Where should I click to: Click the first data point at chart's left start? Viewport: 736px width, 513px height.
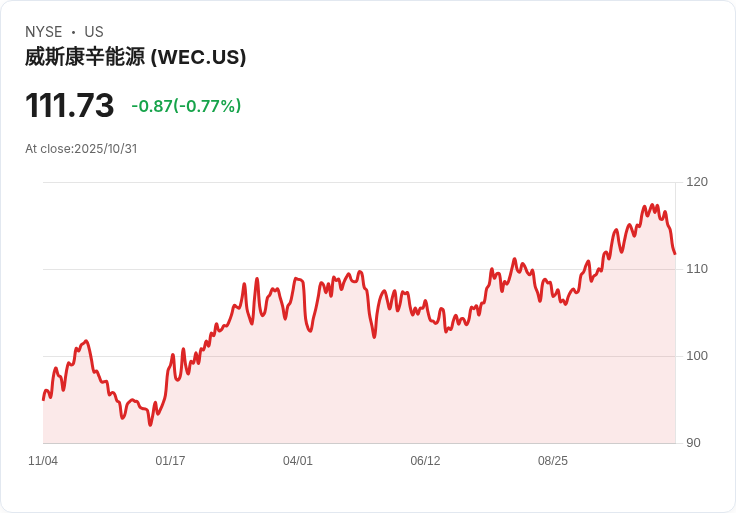click(x=43, y=400)
